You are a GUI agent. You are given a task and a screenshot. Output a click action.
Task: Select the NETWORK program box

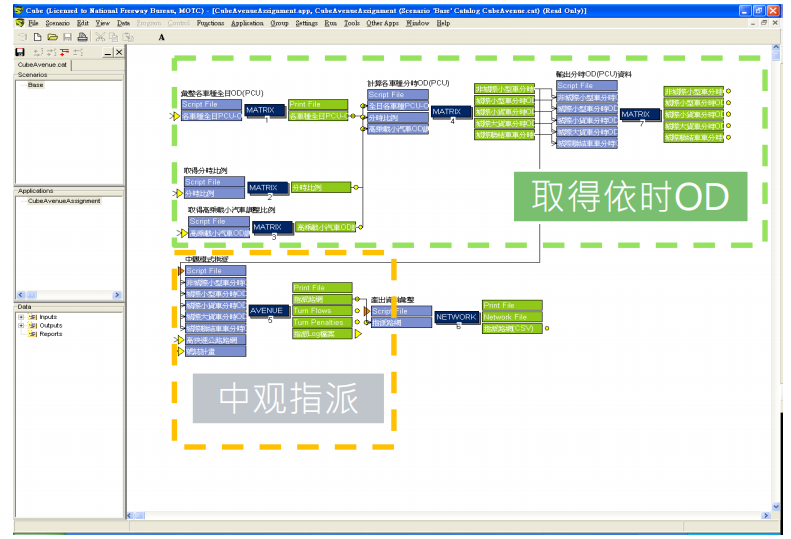(x=456, y=317)
